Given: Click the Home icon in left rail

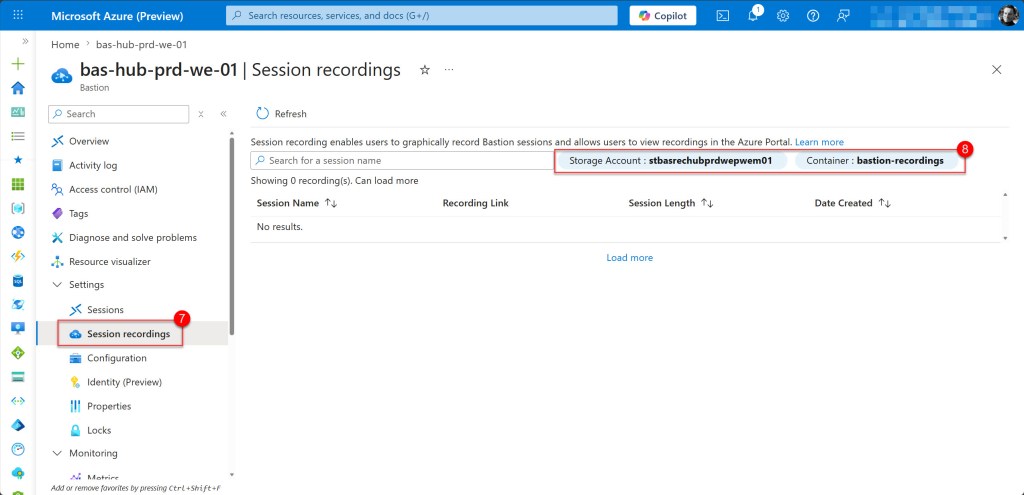Looking at the screenshot, I should [x=17, y=88].
